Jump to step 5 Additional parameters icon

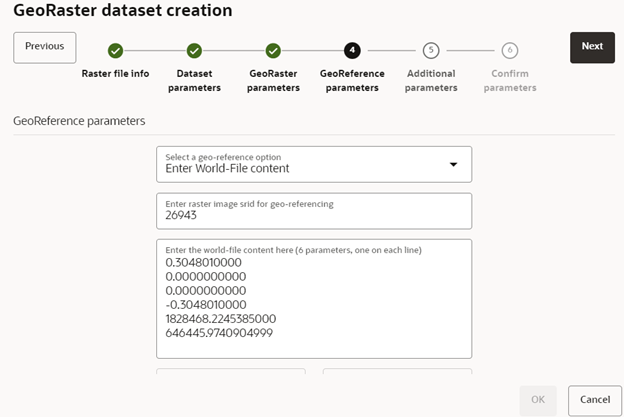[x=431, y=51]
